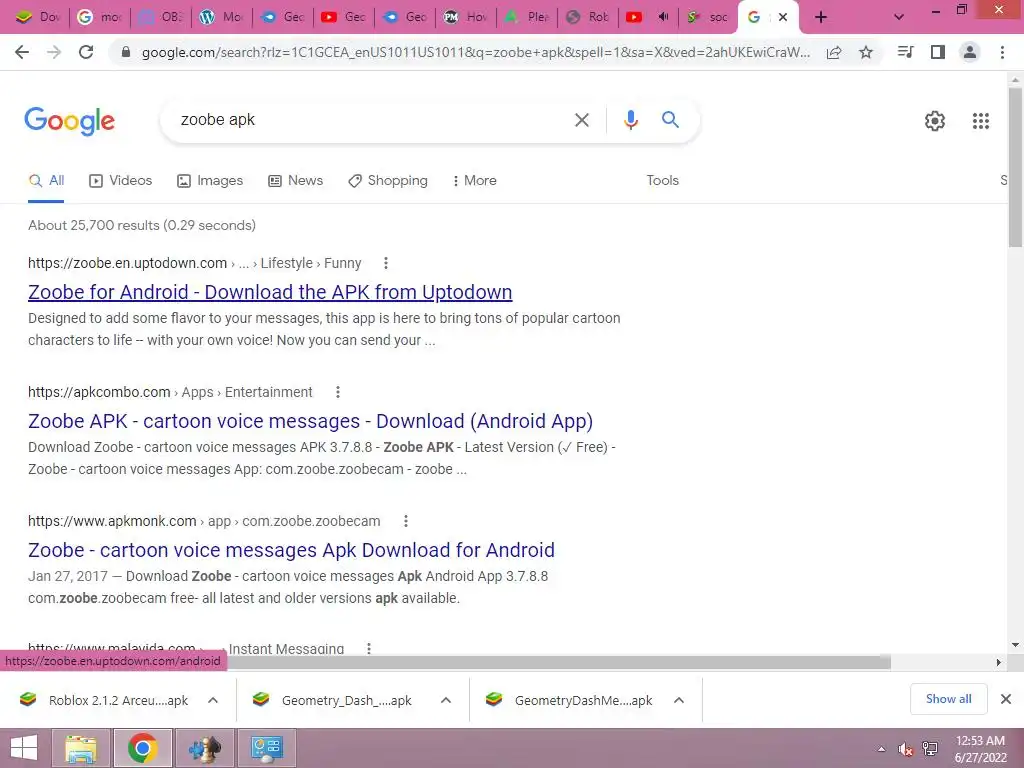Click the vertical page scrollbar
The image size is (1024, 768).
(1016, 167)
